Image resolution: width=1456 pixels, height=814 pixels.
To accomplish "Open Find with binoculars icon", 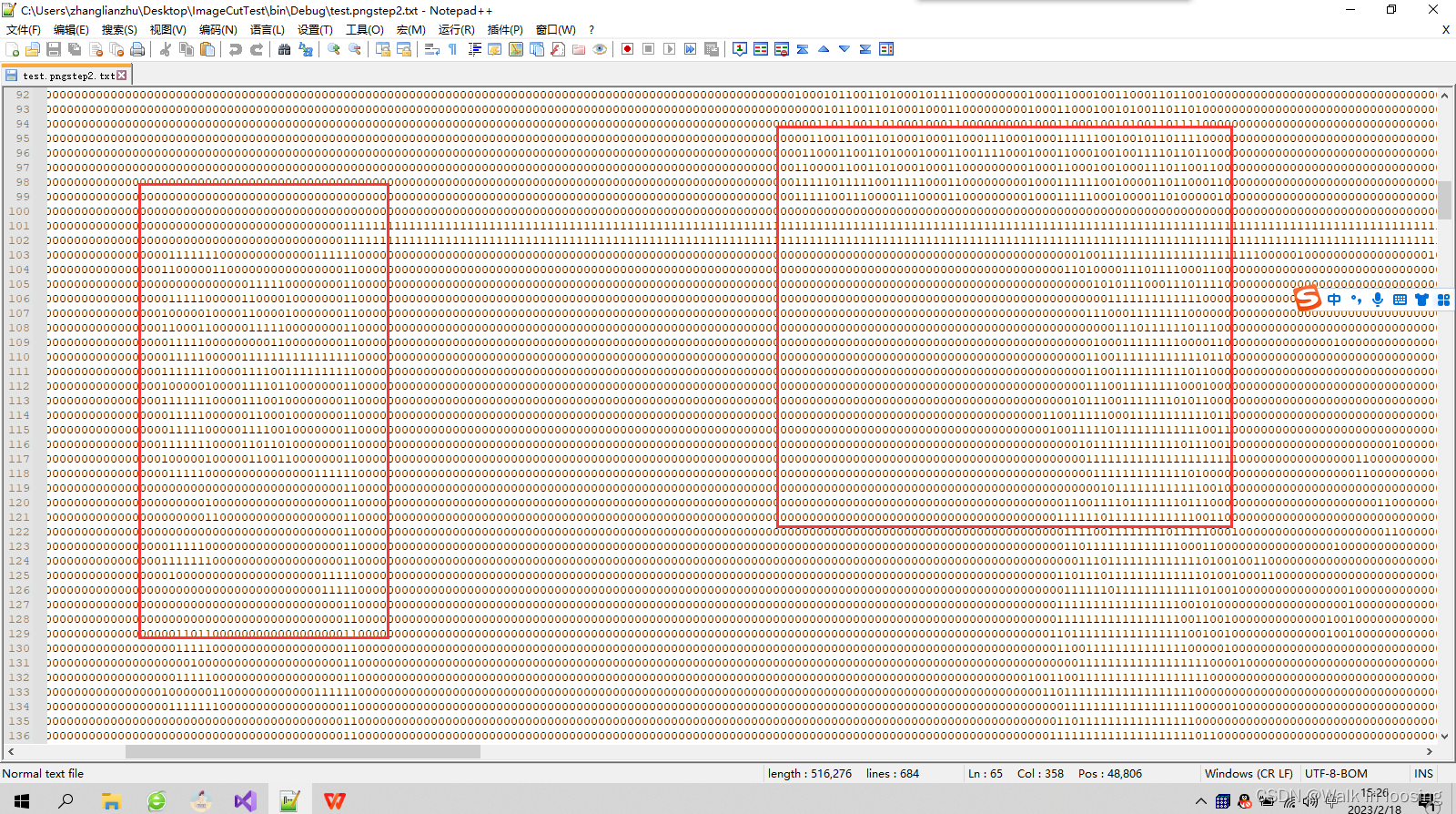I will coord(285,49).
